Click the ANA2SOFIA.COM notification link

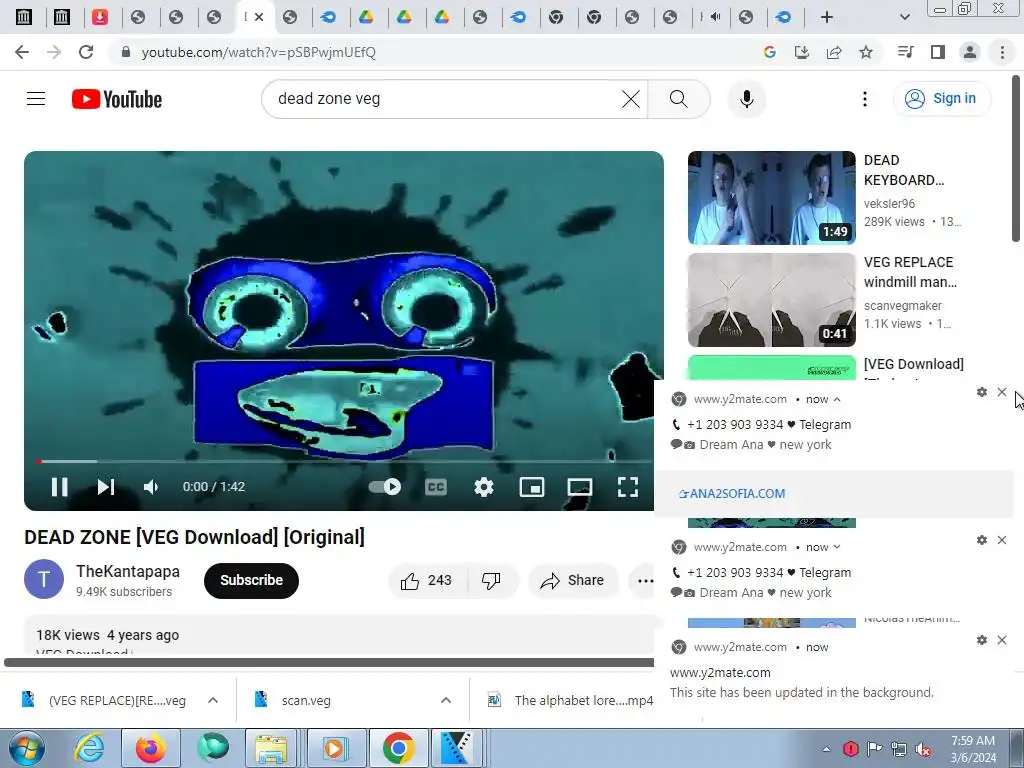coord(732,494)
